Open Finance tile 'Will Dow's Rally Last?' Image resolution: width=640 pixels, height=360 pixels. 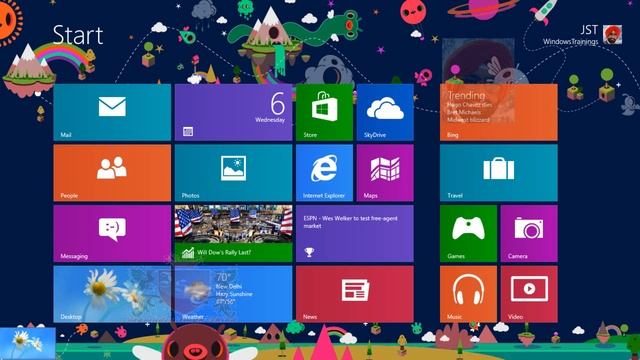coord(233,233)
